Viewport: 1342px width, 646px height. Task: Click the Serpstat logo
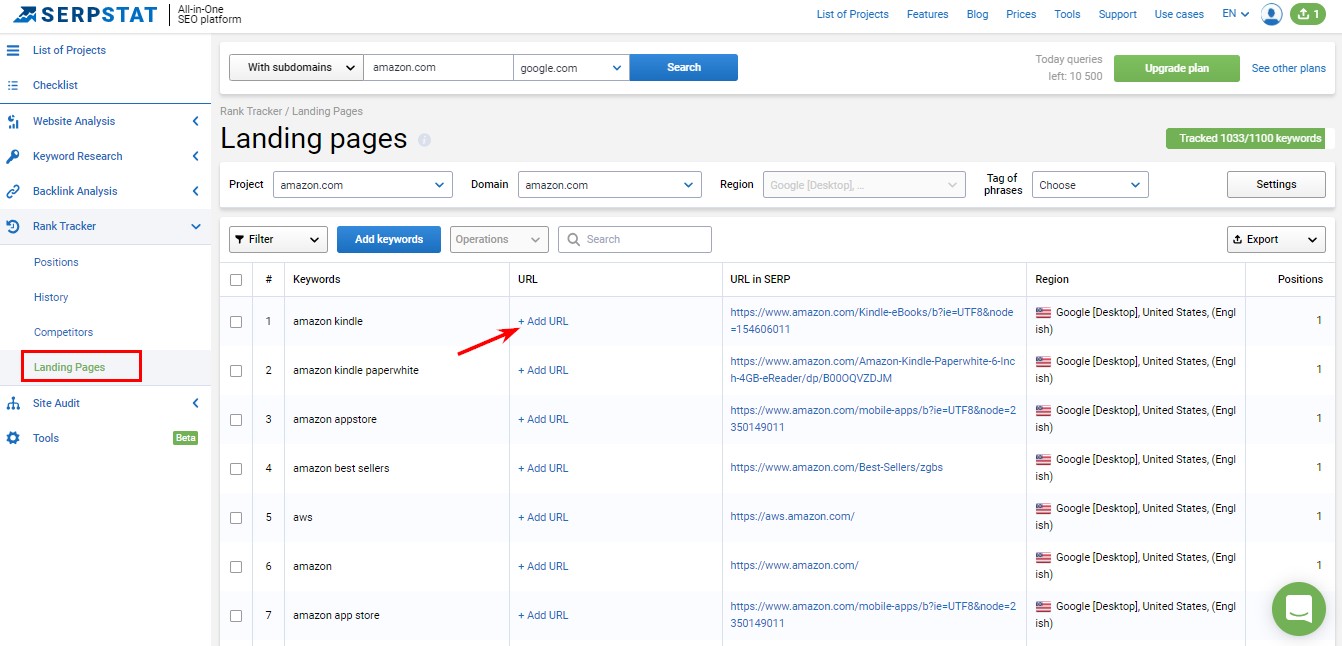click(x=84, y=14)
